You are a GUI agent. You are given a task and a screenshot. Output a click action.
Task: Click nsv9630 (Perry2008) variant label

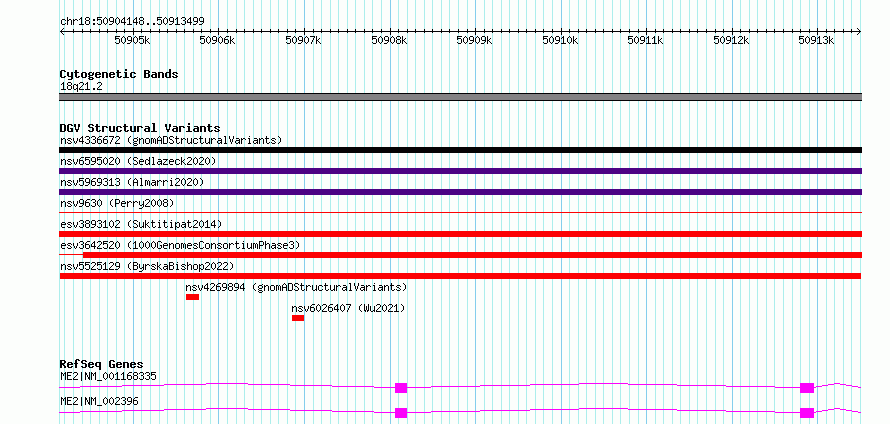(117, 203)
